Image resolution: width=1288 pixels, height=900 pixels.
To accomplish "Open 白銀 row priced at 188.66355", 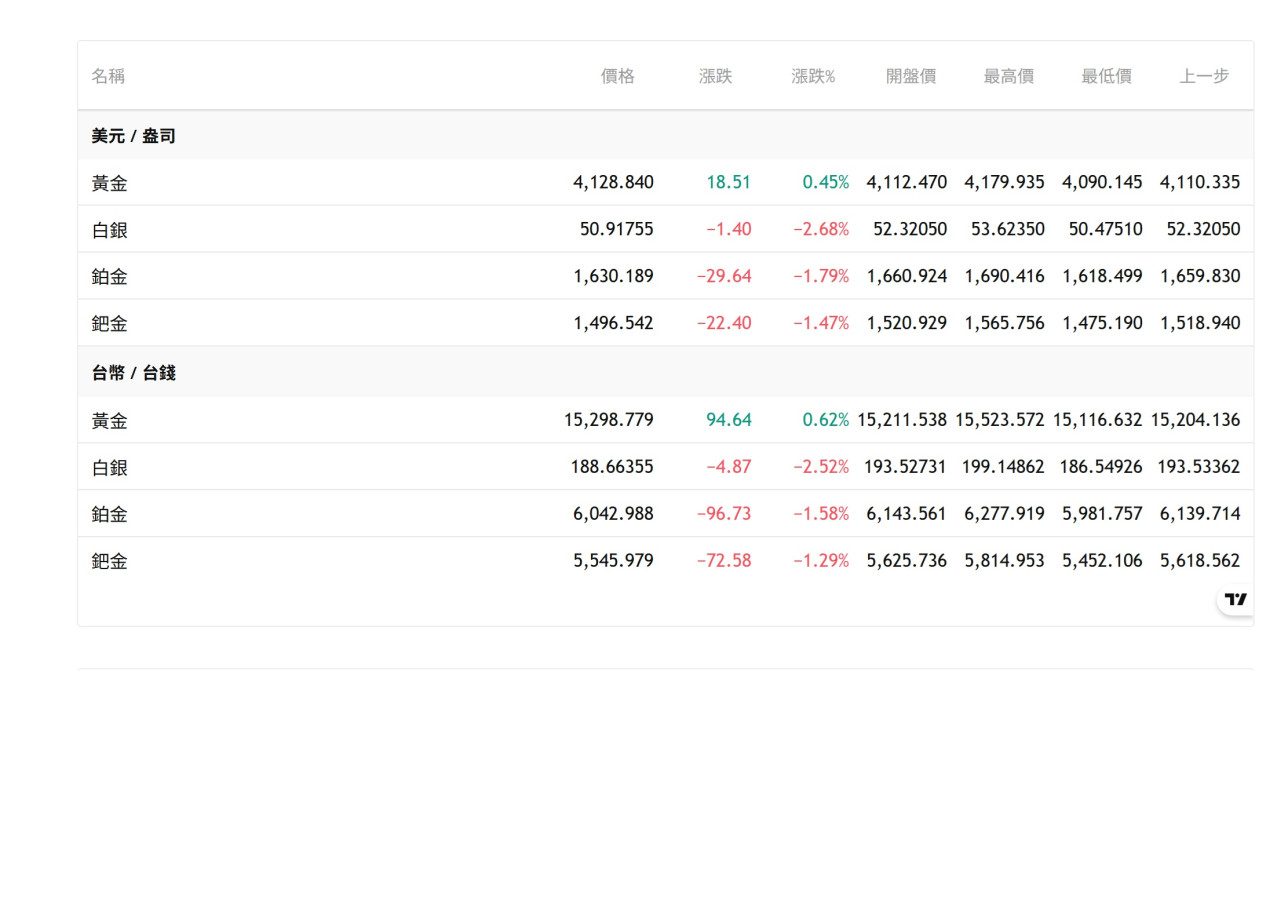I will click(x=110, y=468).
